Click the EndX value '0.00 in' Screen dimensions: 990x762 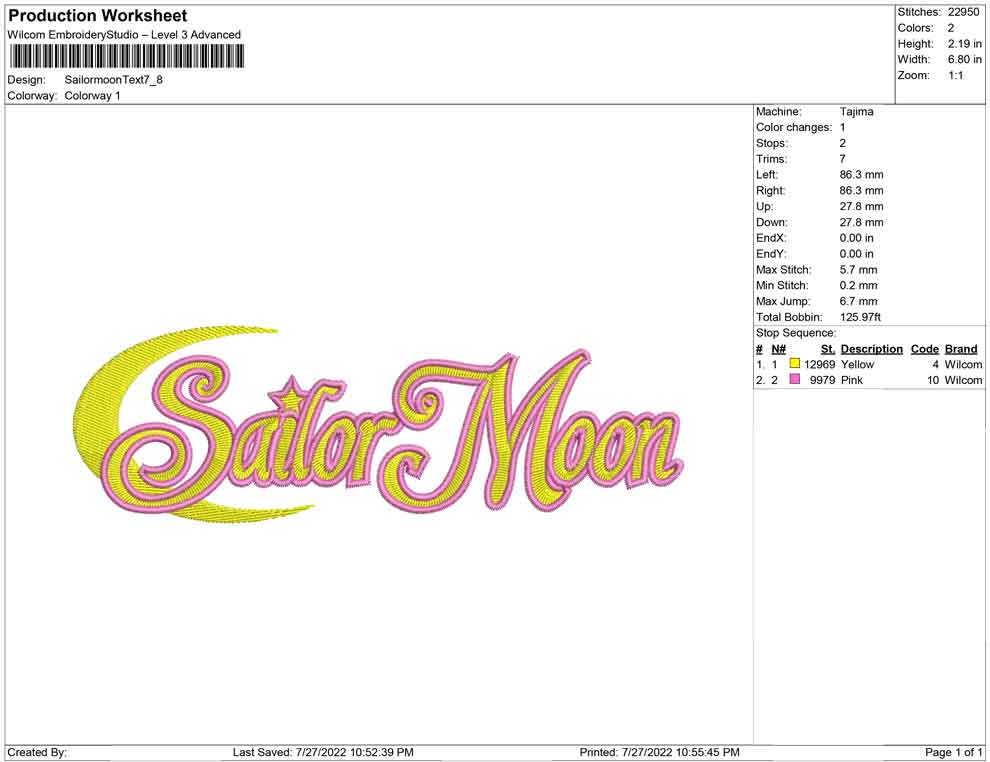coord(857,238)
